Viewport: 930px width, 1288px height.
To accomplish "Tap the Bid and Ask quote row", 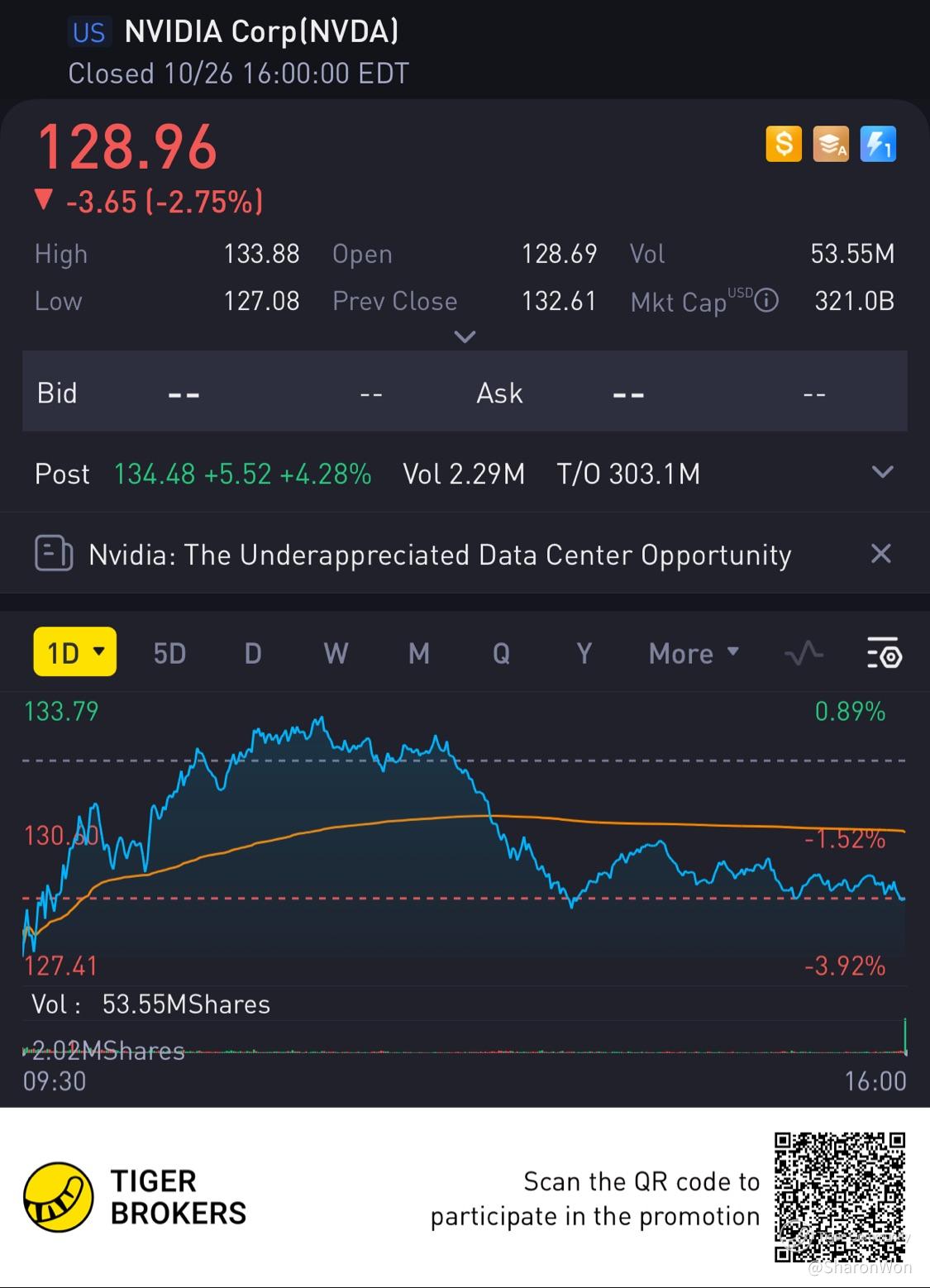I will click(x=465, y=392).
